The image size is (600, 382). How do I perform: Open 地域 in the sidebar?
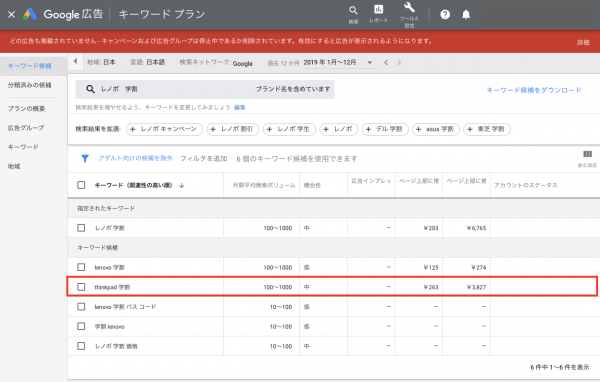point(14,166)
